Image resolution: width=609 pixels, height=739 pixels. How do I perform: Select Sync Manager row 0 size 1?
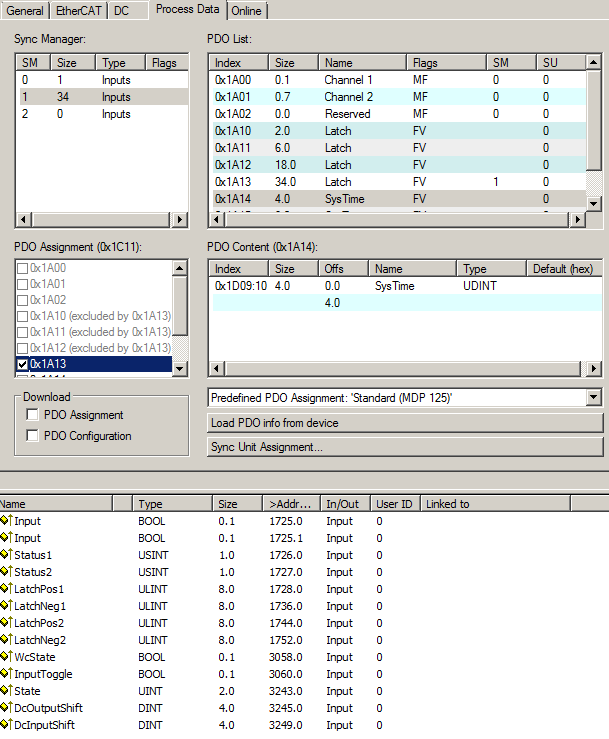tap(102, 80)
